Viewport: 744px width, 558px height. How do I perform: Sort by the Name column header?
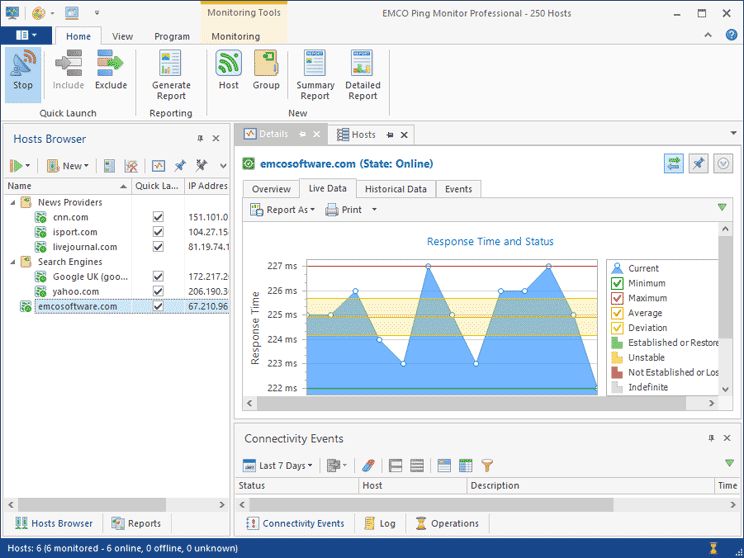(67, 186)
